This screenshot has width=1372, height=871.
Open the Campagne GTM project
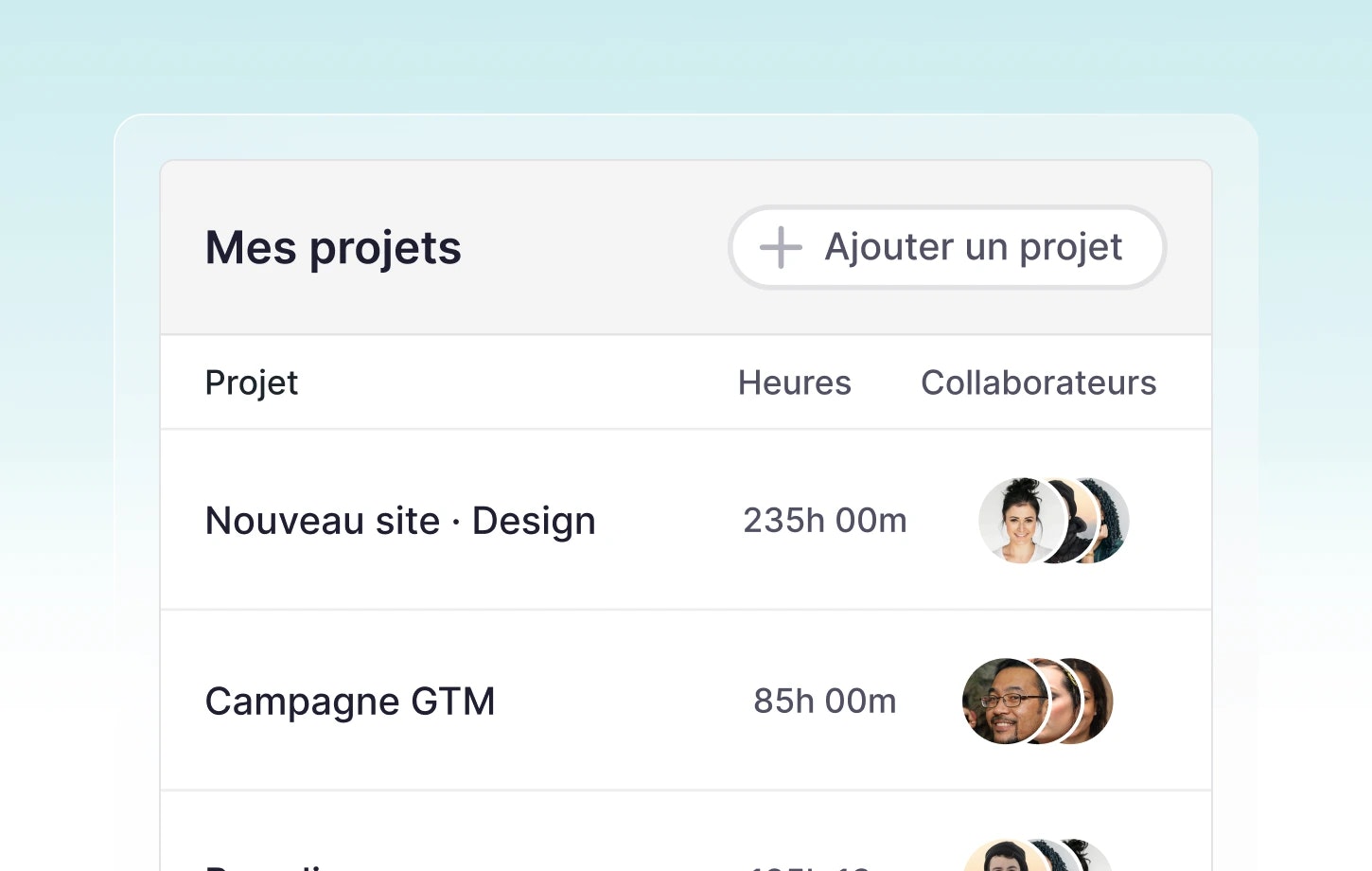coord(350,702)
